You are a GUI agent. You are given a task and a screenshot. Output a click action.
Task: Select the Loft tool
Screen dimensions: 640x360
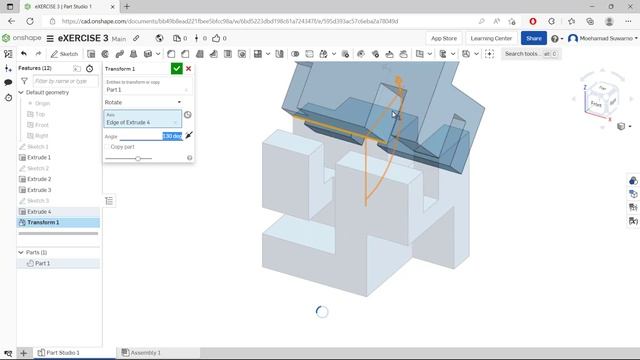[133, 54]
